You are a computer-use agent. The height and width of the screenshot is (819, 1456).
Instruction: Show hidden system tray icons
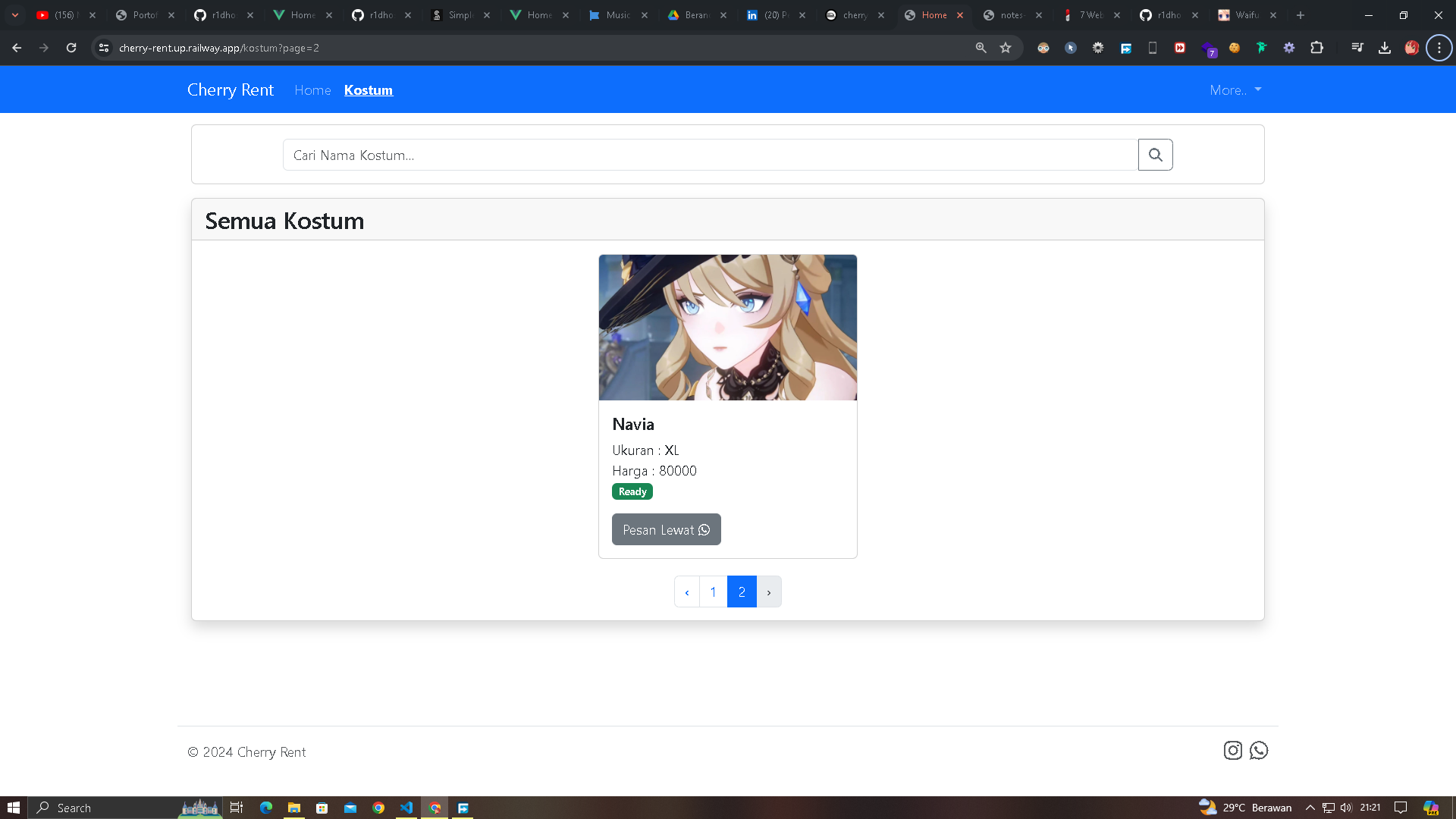[x=1310, y=808]
